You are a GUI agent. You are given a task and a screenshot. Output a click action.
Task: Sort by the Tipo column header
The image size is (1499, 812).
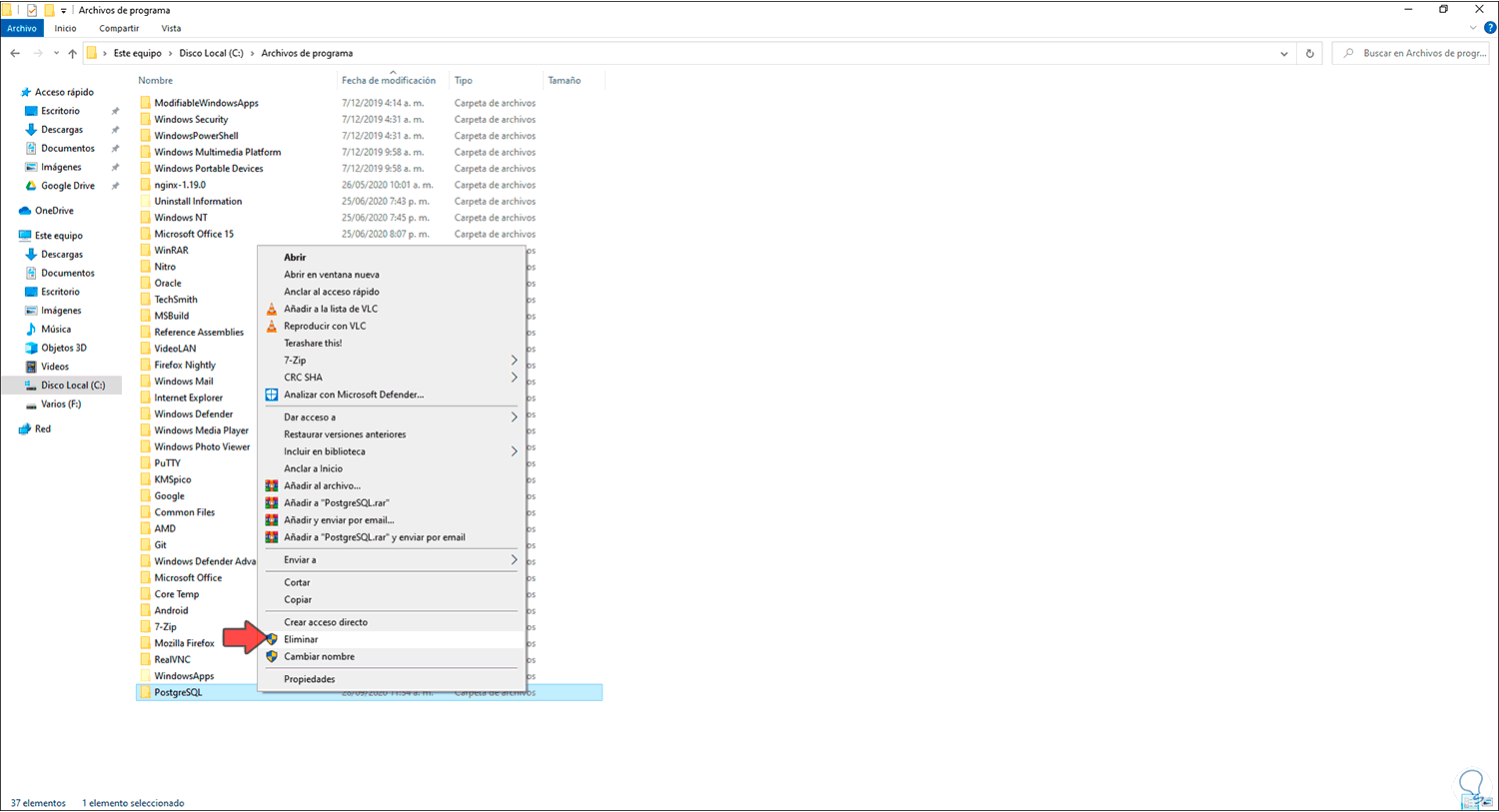point(464,81)
